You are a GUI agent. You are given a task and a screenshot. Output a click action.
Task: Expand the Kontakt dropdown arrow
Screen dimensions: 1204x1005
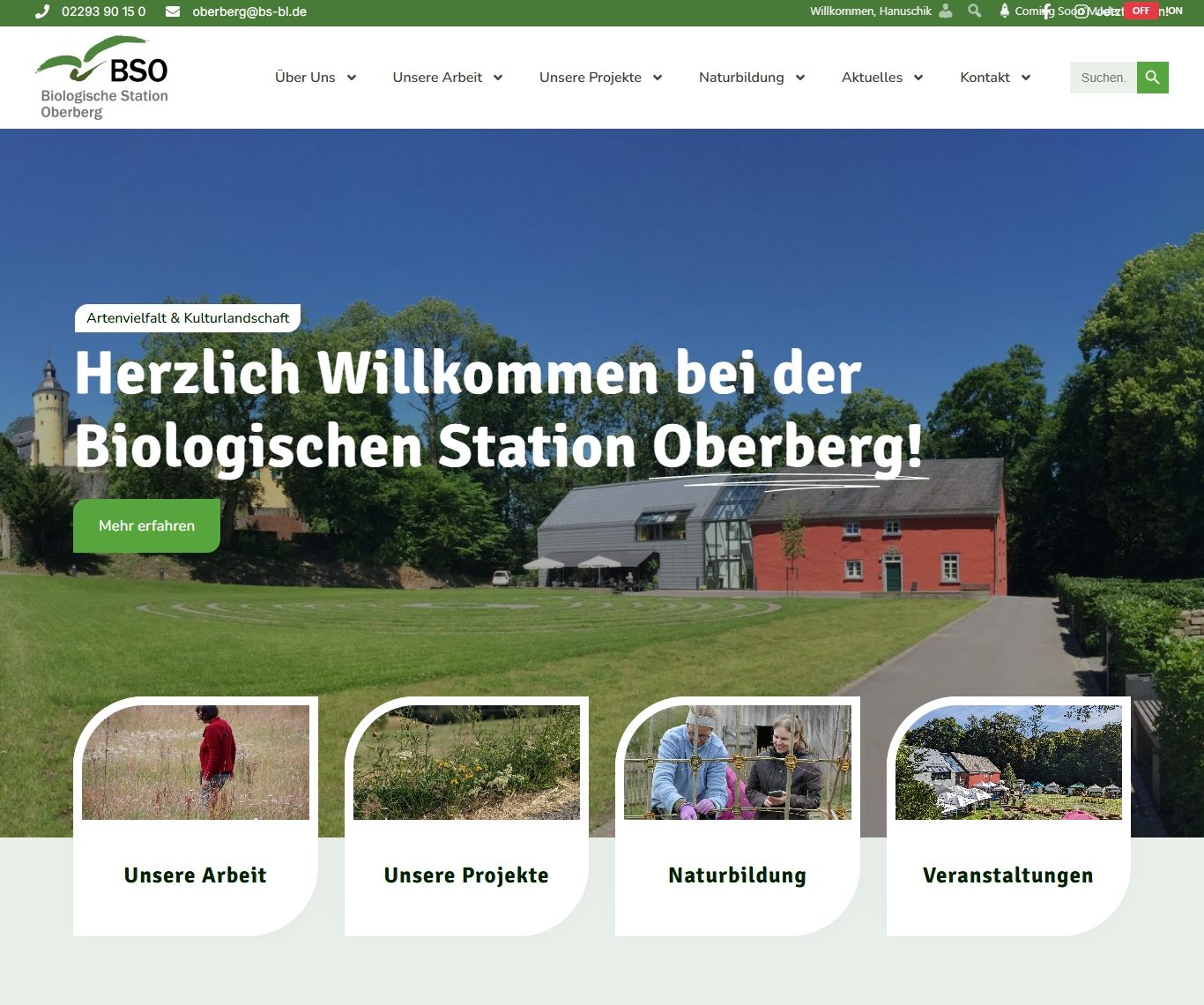click(x=1026, y=78)
